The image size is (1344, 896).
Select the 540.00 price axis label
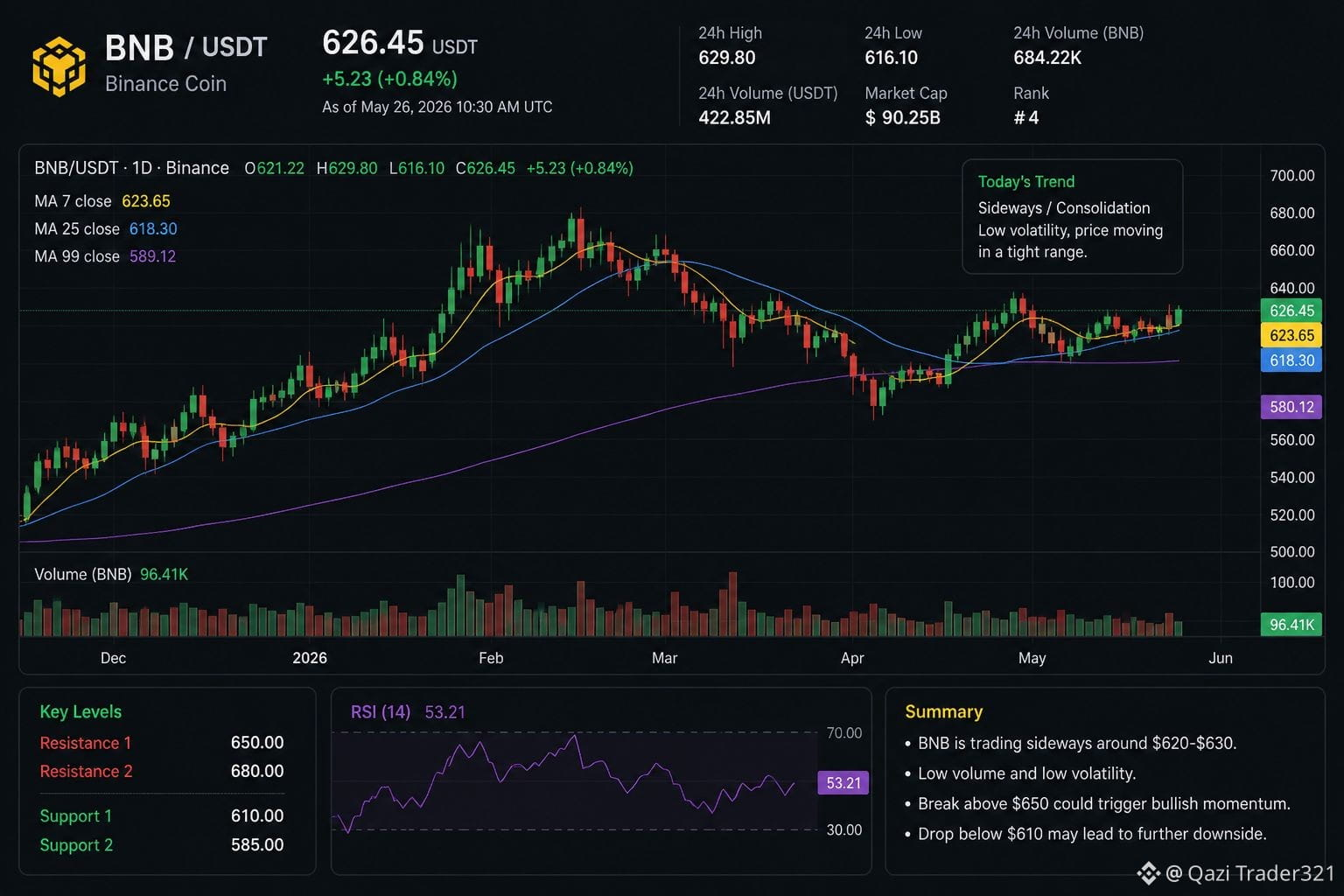pos(1291,478)
